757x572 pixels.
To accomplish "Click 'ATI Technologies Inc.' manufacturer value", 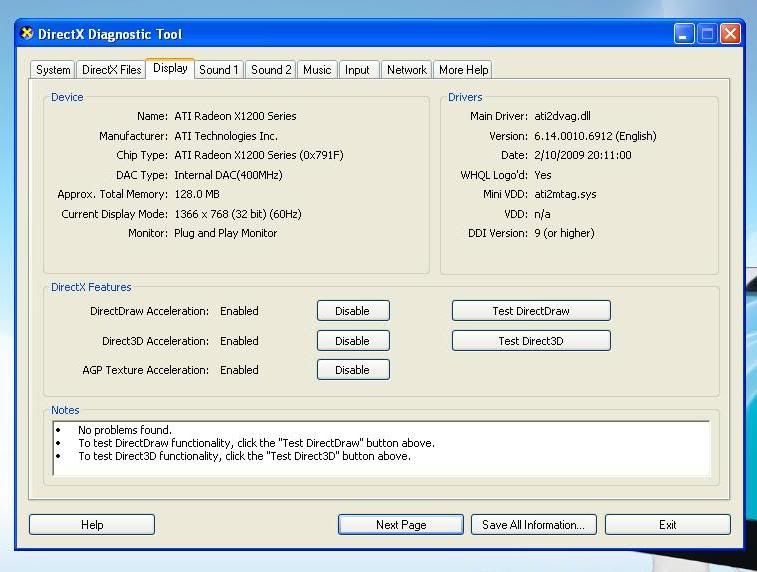I will [x=226, y=136].
